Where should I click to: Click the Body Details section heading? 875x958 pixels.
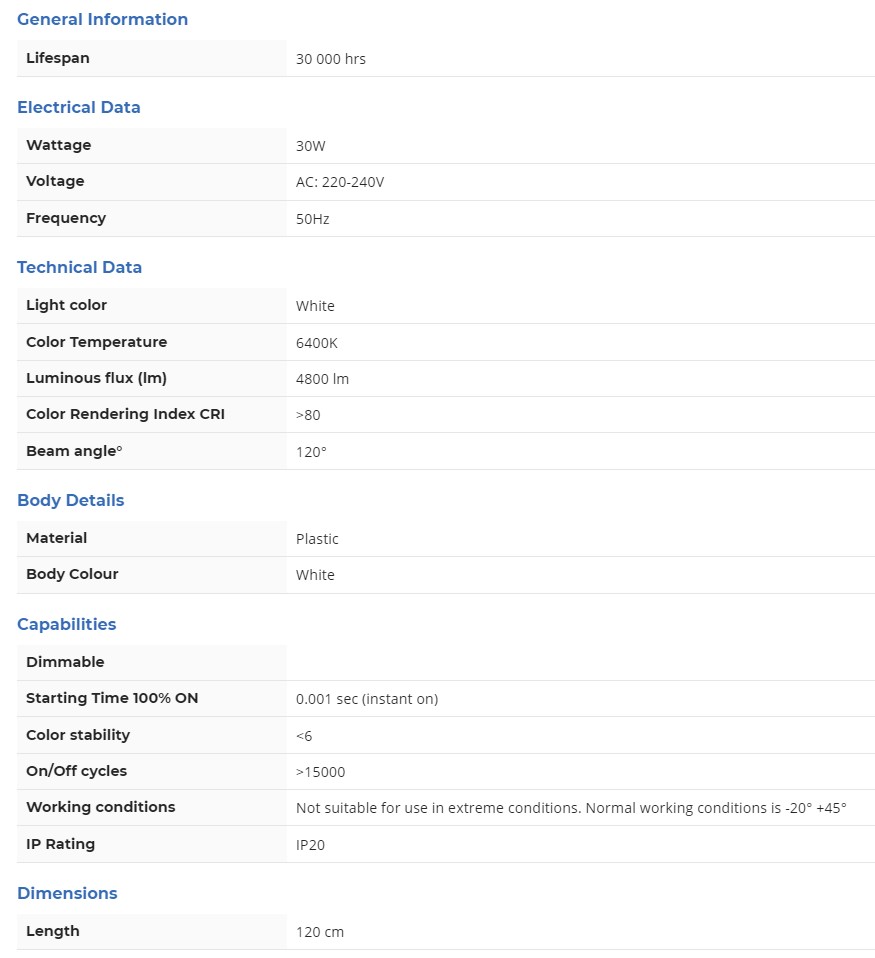point(71,500)
